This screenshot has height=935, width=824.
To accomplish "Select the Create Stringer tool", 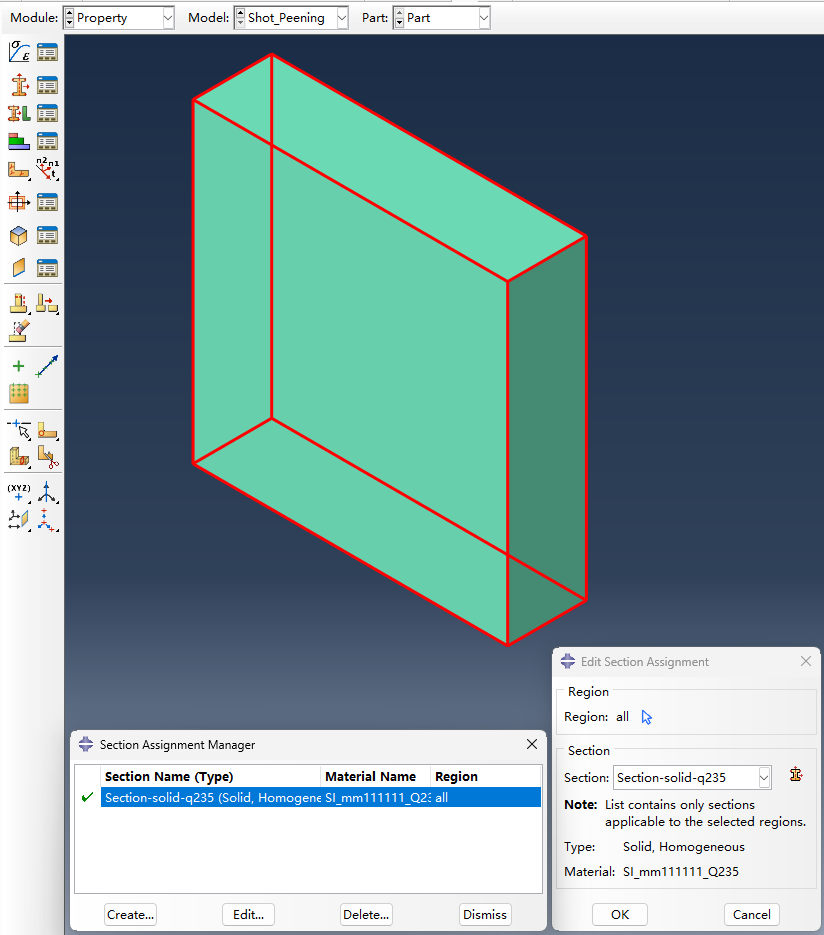I will pyautogui.click(x=19, y=268).
